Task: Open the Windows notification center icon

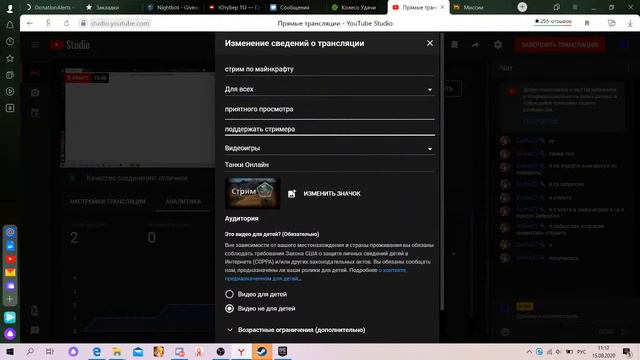Action: click(627, 351)
